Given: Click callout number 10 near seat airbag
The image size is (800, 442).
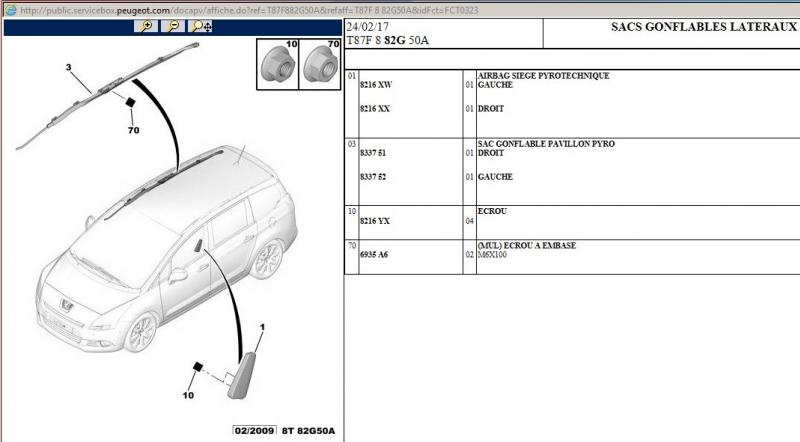Looking at the screenshot, I should (x=188, y=395).
